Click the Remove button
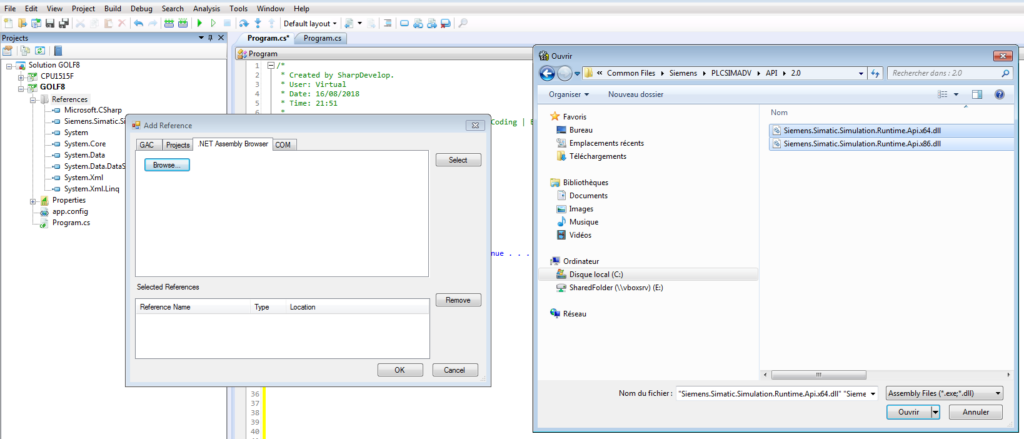The image size is (1024, 439). coord(458,300)
